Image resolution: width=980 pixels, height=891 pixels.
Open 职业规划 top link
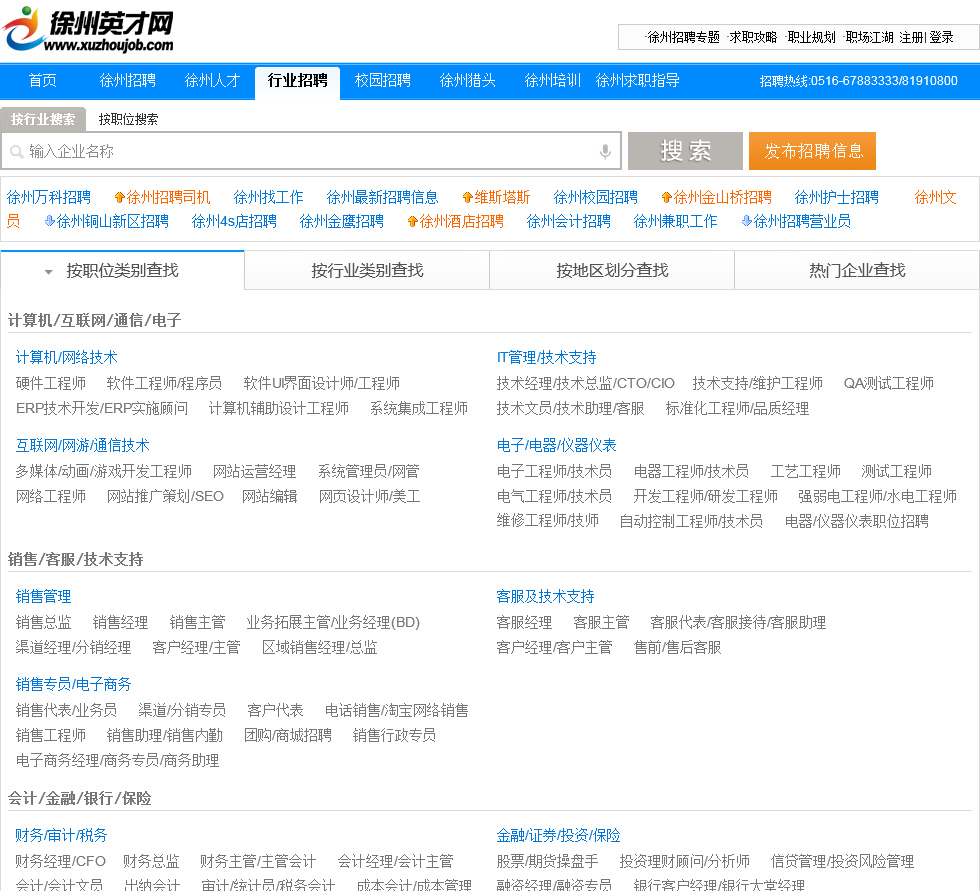click(x=811, y=37)
